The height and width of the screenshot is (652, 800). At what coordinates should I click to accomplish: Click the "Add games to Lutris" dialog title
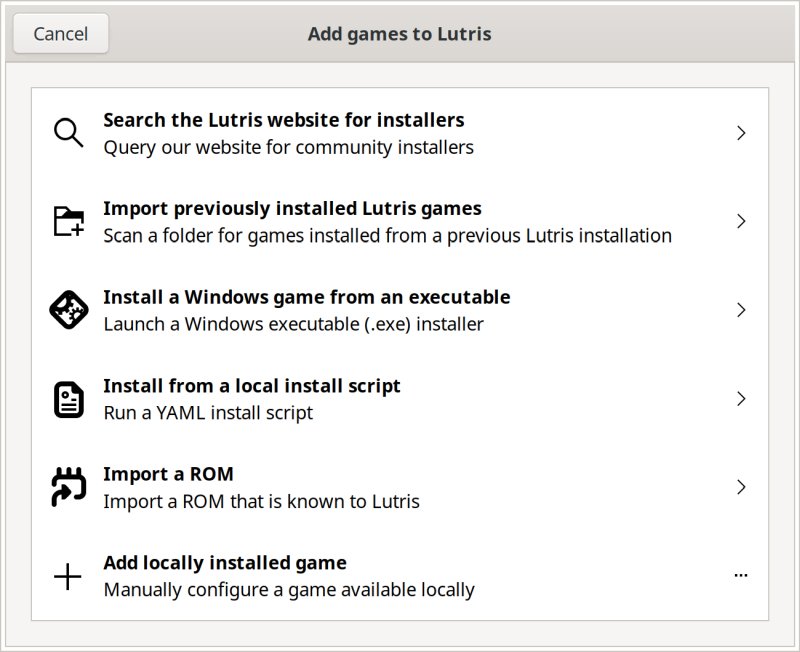point(399,34)
